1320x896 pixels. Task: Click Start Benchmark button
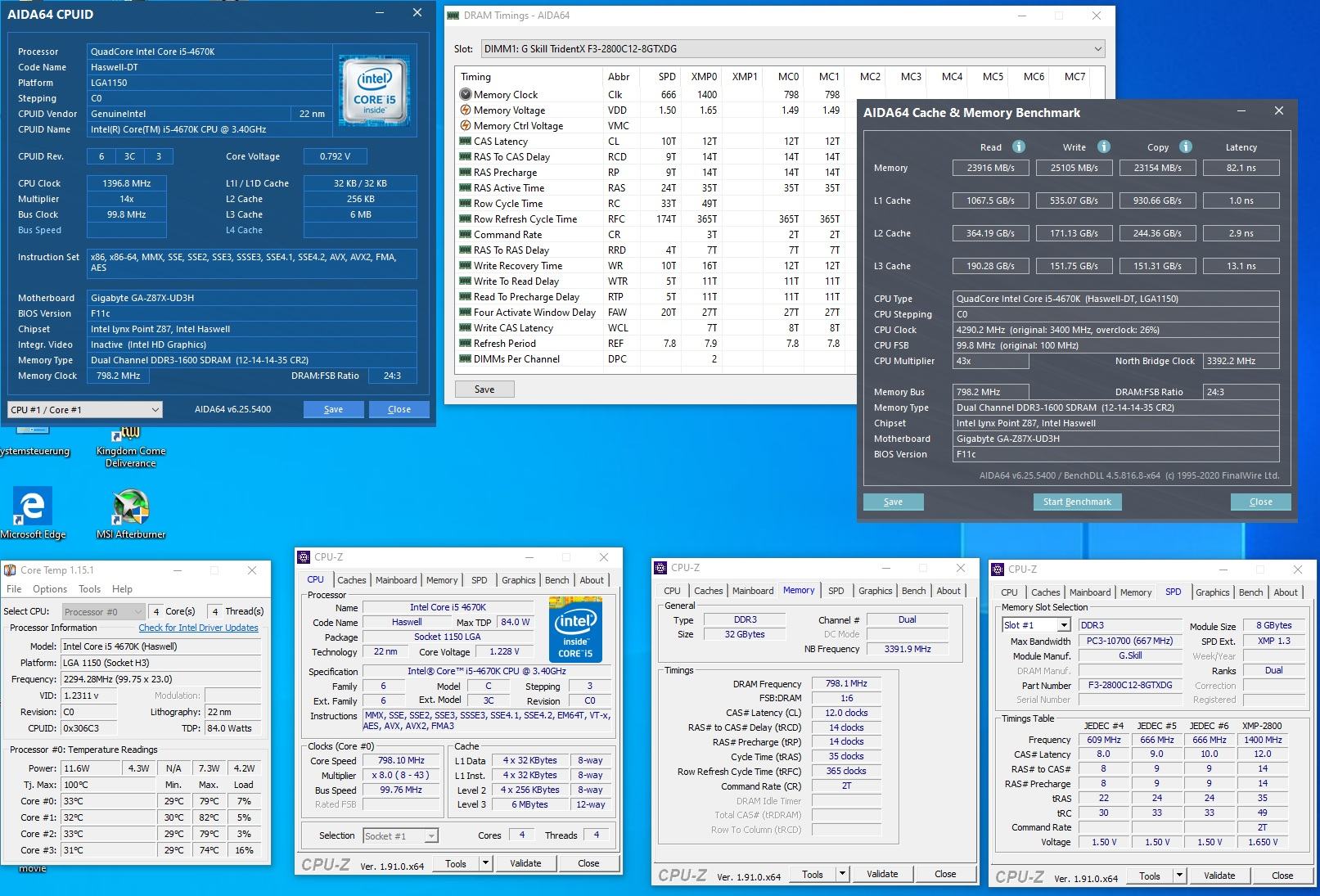(x=1077, y=502)
